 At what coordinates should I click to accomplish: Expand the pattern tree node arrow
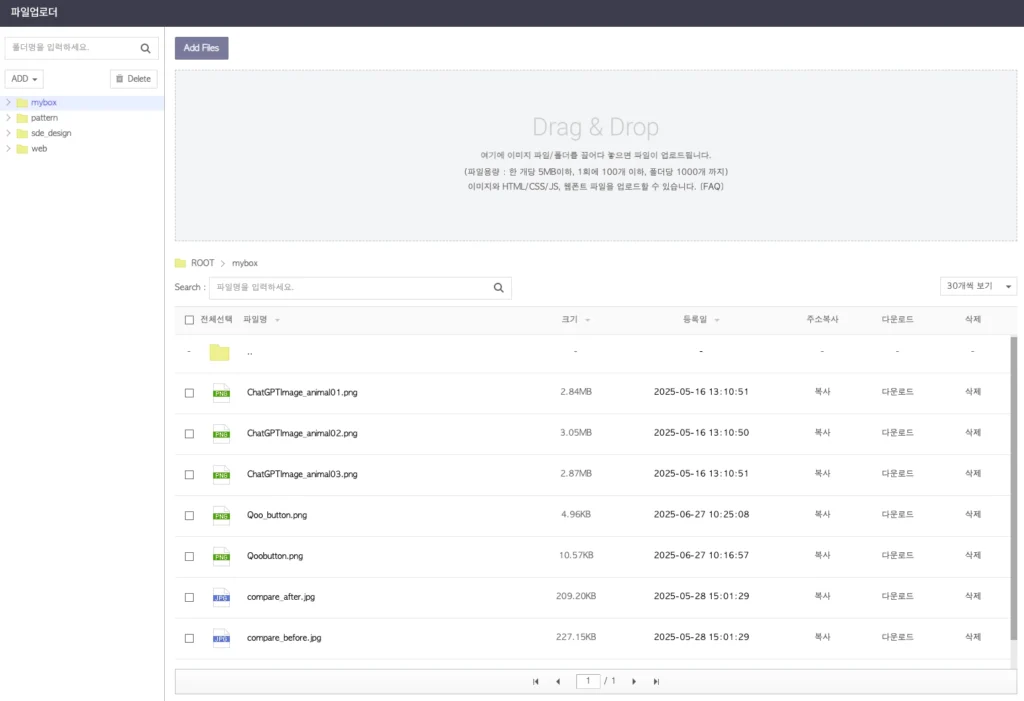[8, 118]
